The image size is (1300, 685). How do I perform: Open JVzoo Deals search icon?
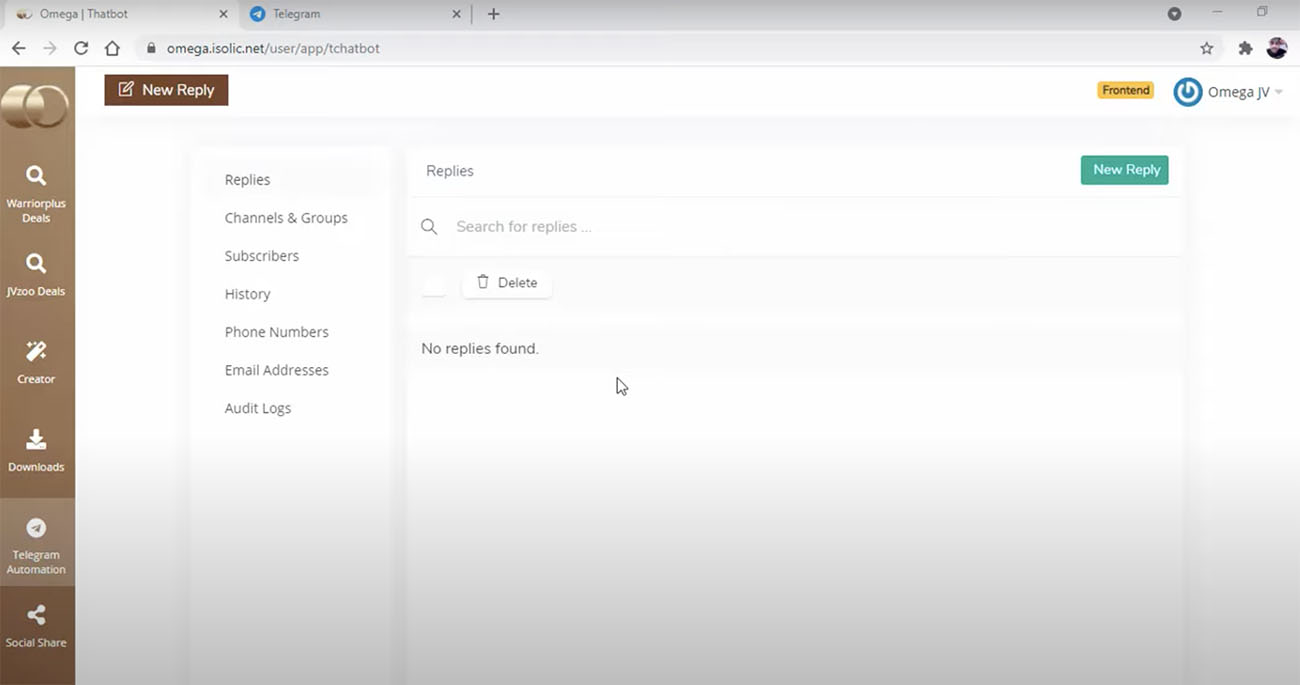tap(36, 263)
